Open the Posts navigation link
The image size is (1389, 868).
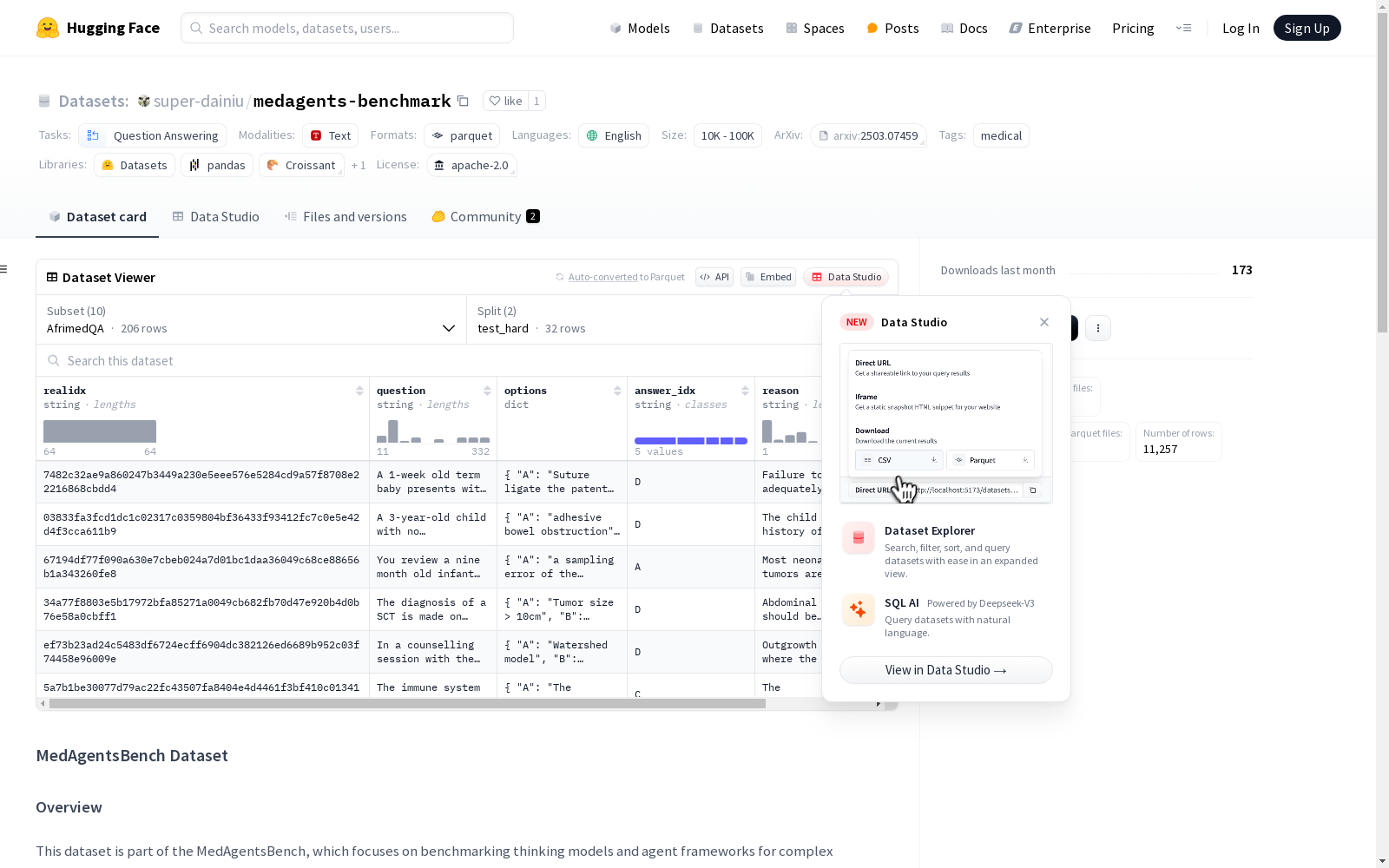(892, 28)
